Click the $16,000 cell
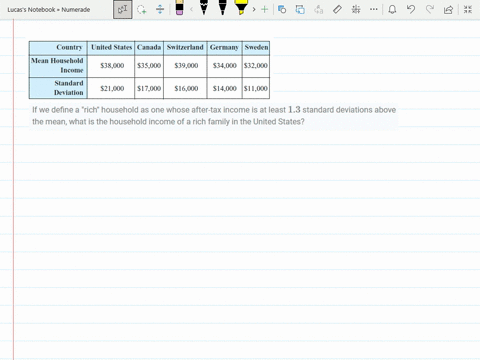 (x=185, y=88)
